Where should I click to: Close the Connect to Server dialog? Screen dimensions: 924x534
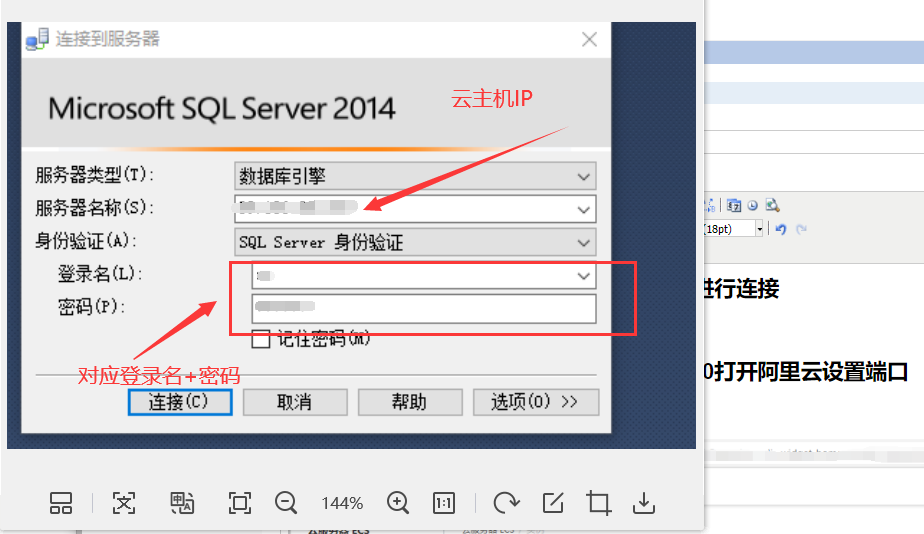click(x=589, y=39)
